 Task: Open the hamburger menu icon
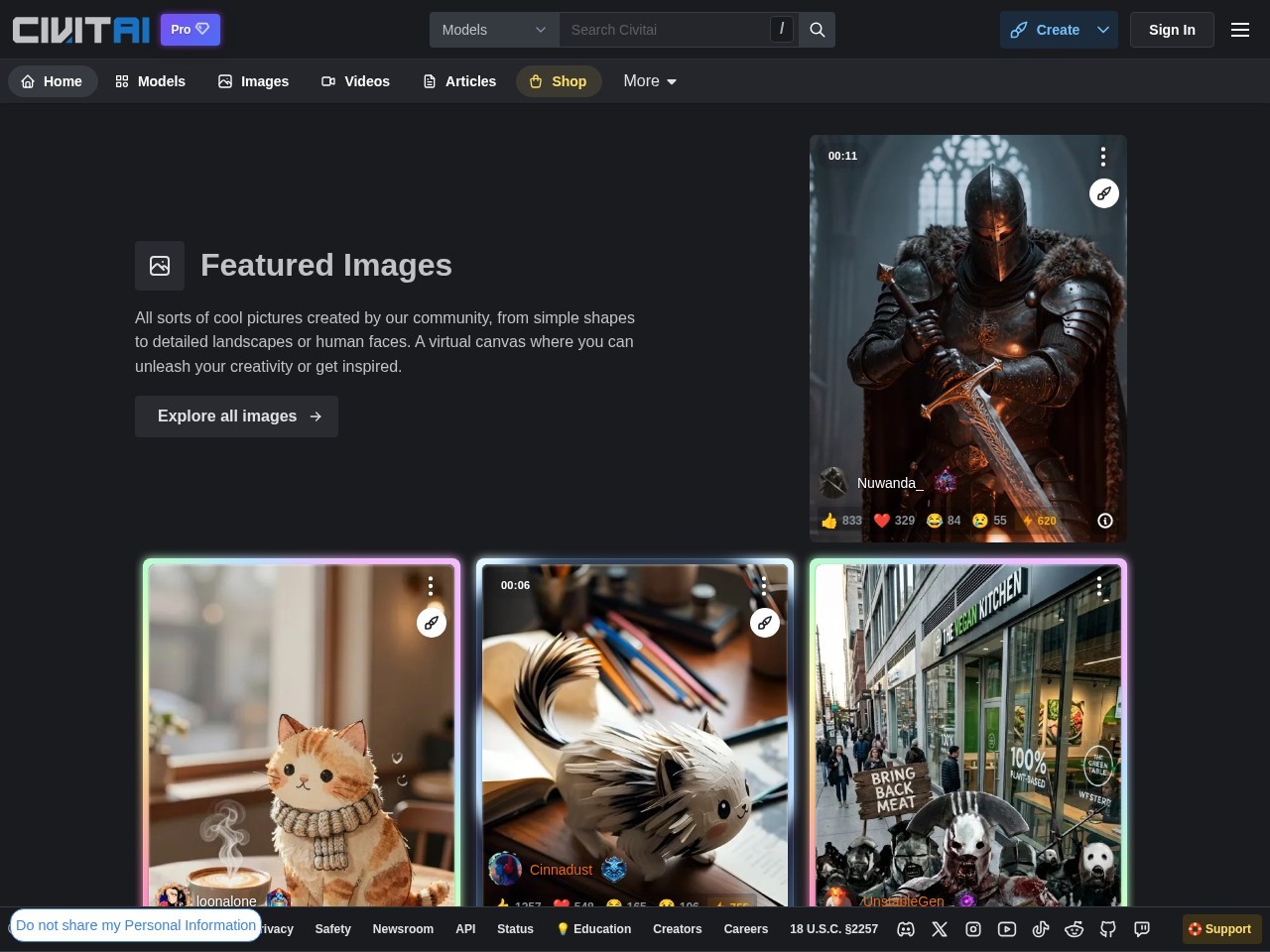pyautogui.click(x=1239, y=30)
